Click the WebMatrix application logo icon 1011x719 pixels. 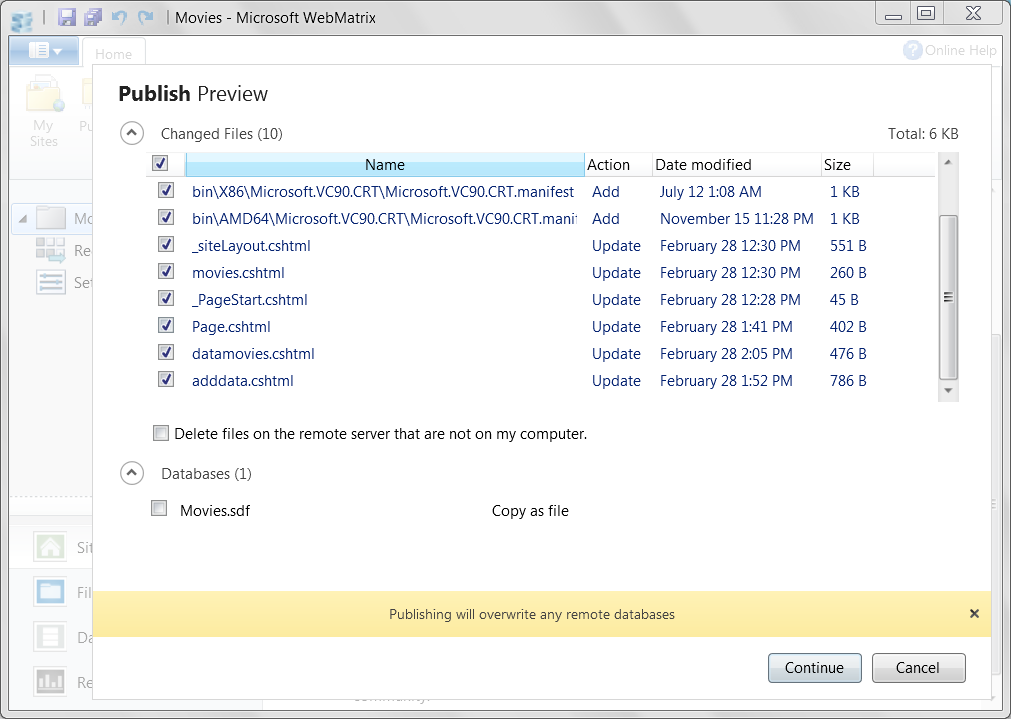pos(21,20)
